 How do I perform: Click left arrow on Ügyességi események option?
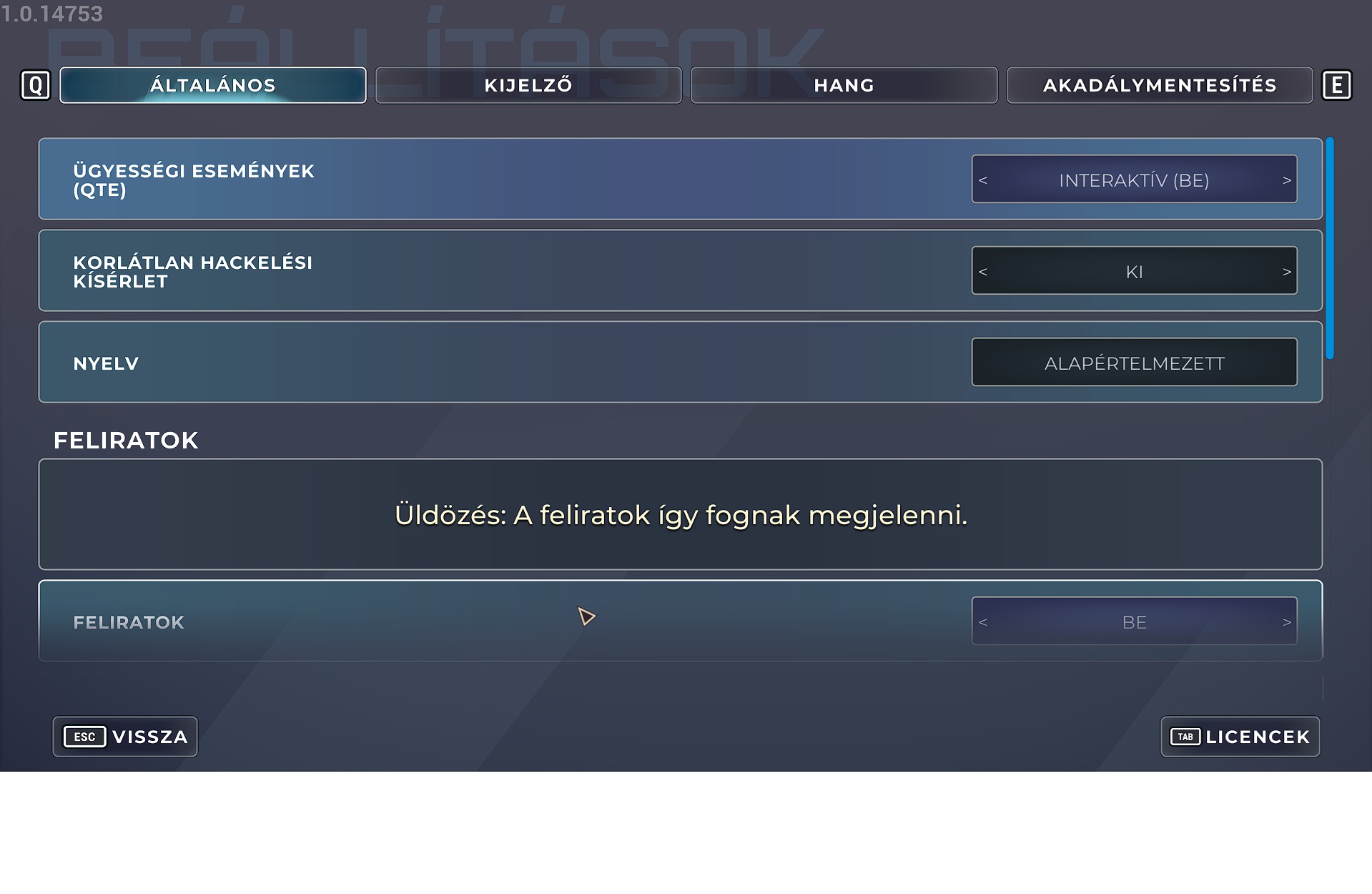[x=983, y=180]
